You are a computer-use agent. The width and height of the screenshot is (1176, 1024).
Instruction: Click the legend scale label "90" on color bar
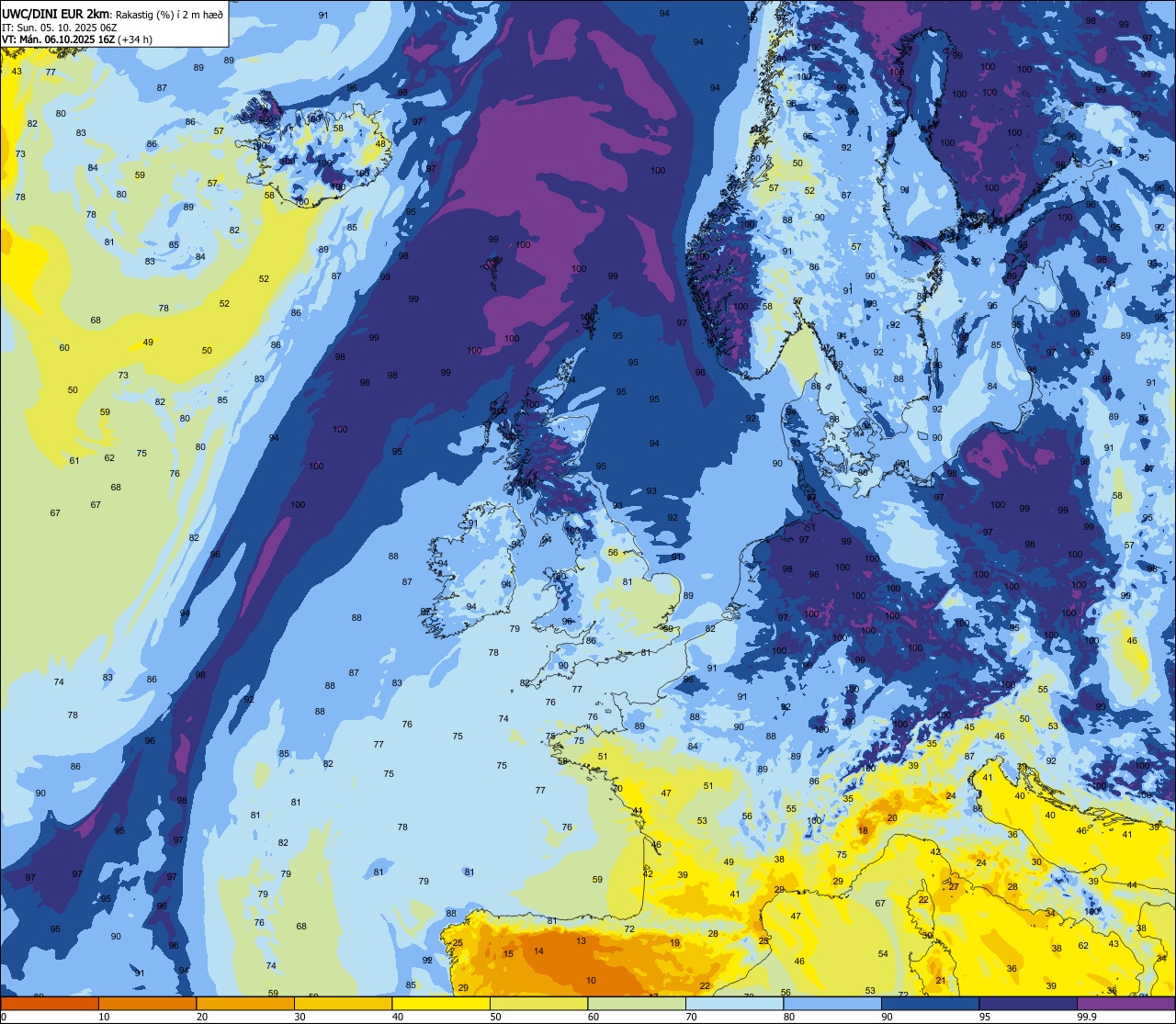888,1017
